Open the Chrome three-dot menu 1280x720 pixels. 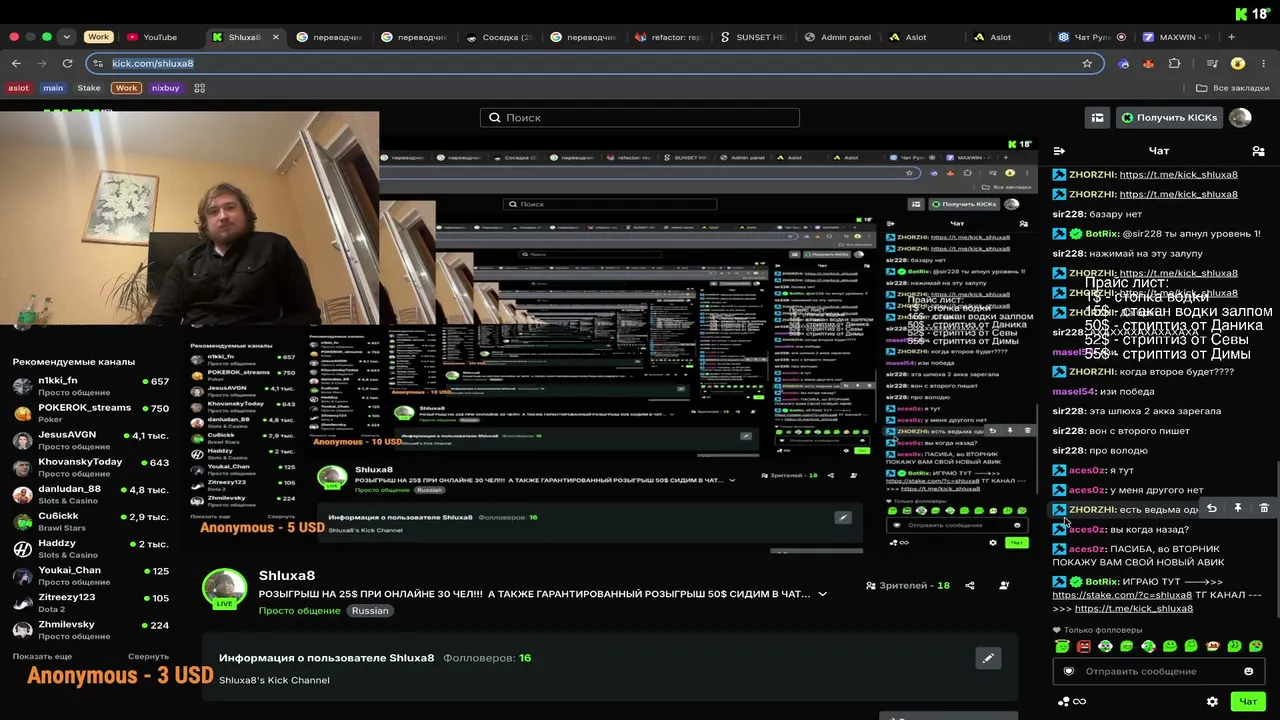coord(1263,63)
